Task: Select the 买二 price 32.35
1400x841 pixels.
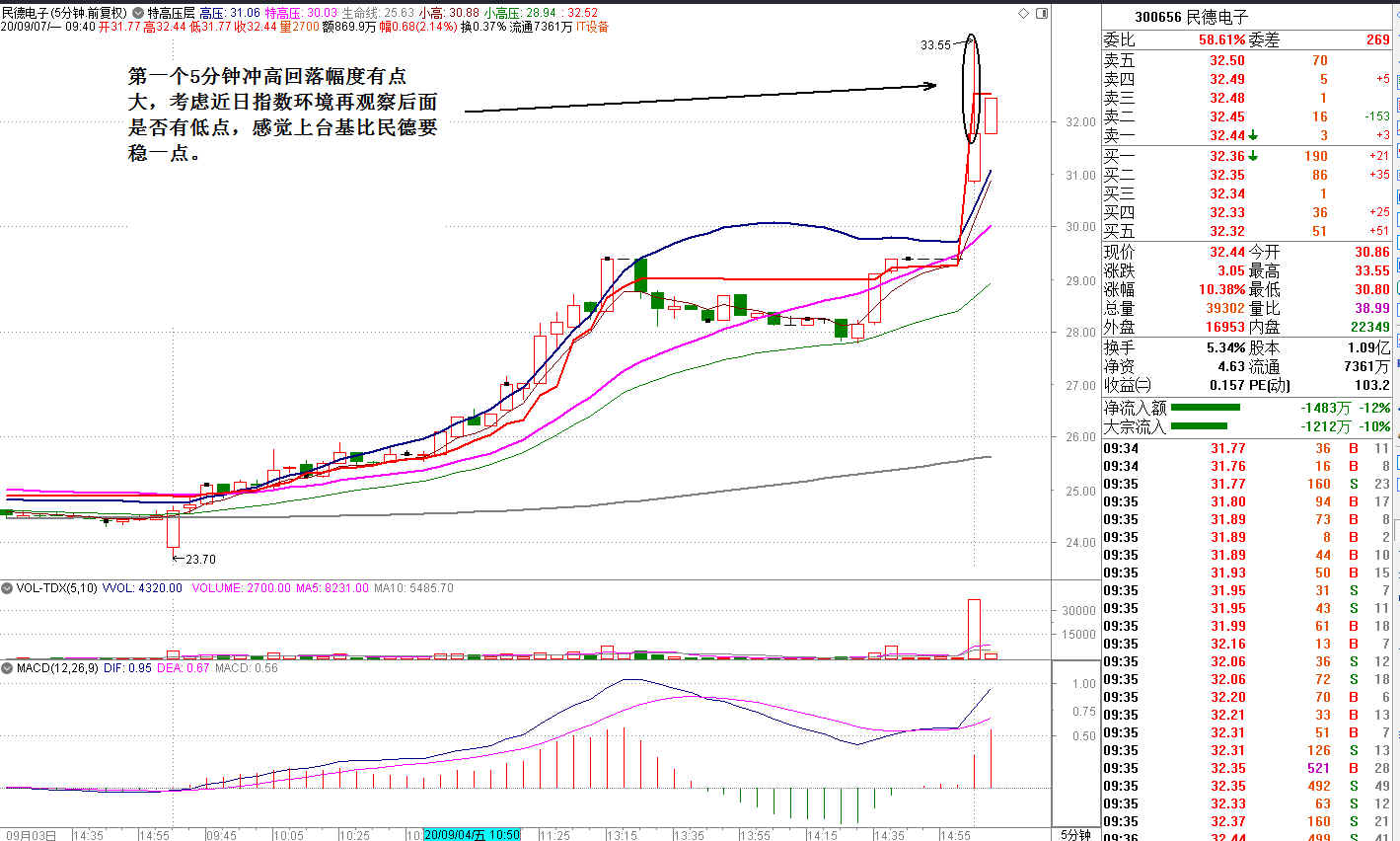Action: tap(1227, 175)
